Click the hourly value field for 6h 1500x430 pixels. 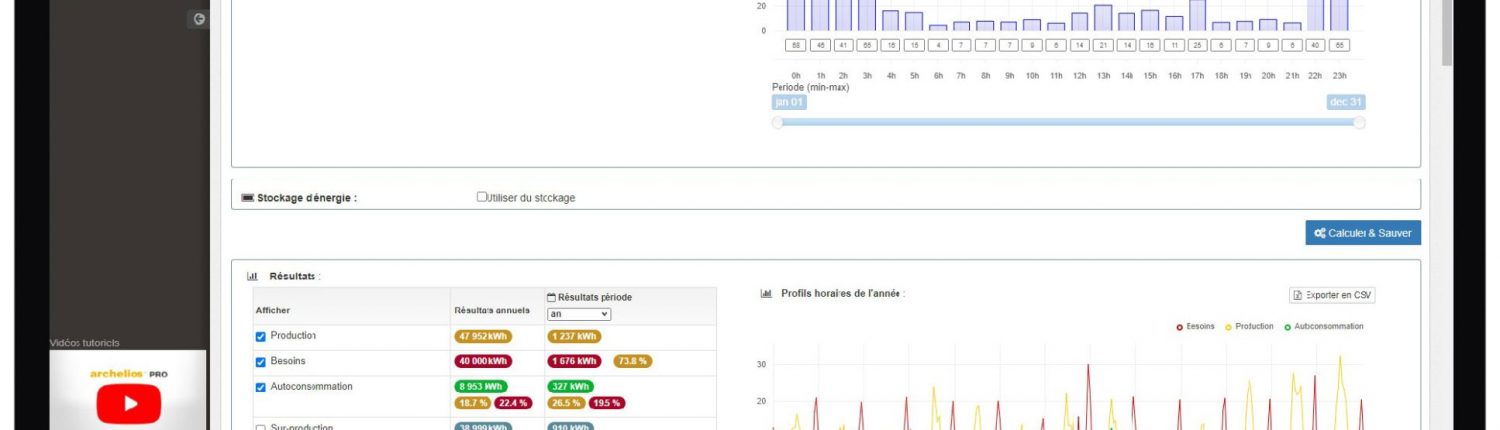[938, 46]
